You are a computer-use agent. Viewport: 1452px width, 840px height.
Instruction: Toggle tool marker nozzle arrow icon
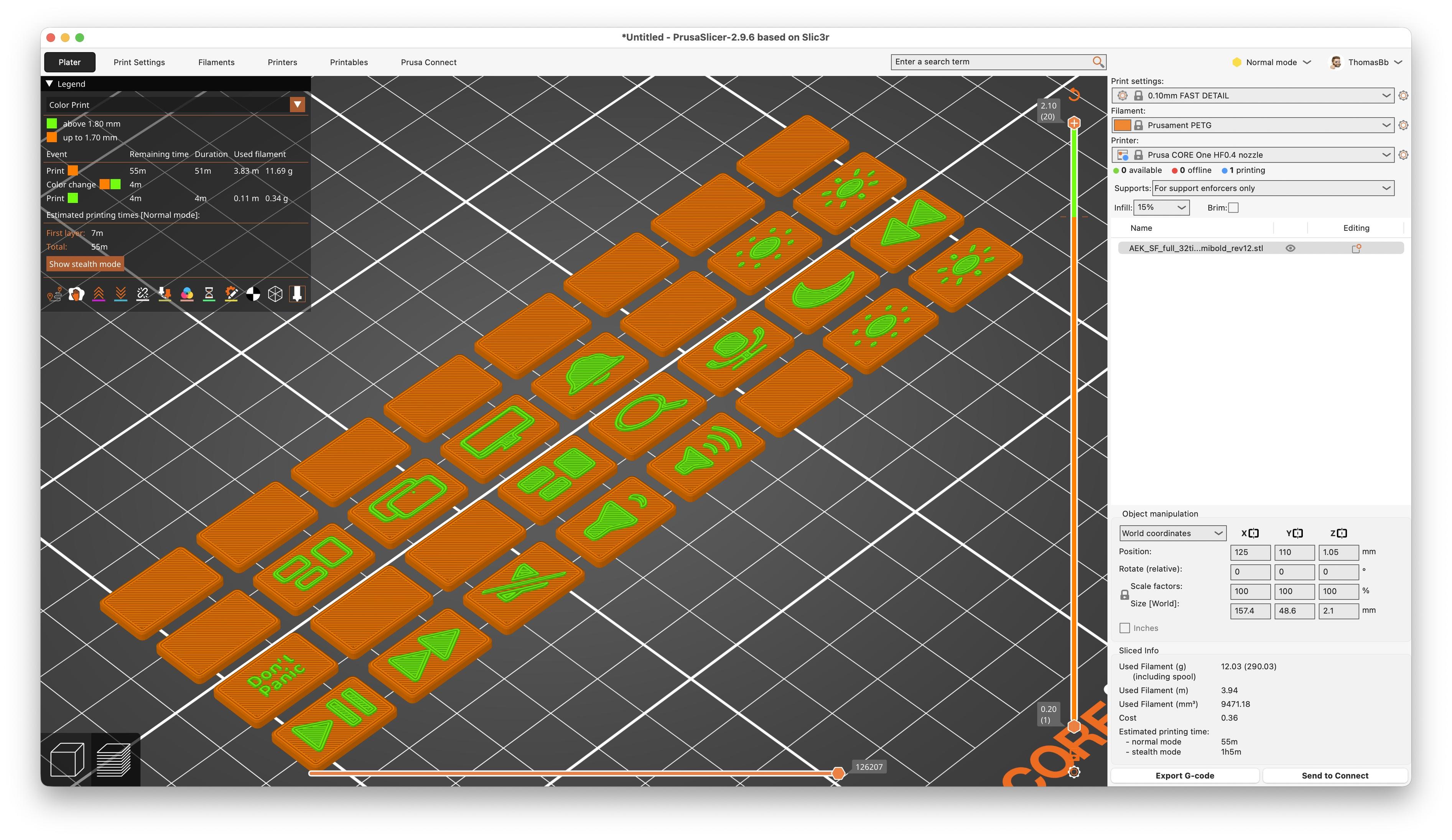tap(297, 294)
